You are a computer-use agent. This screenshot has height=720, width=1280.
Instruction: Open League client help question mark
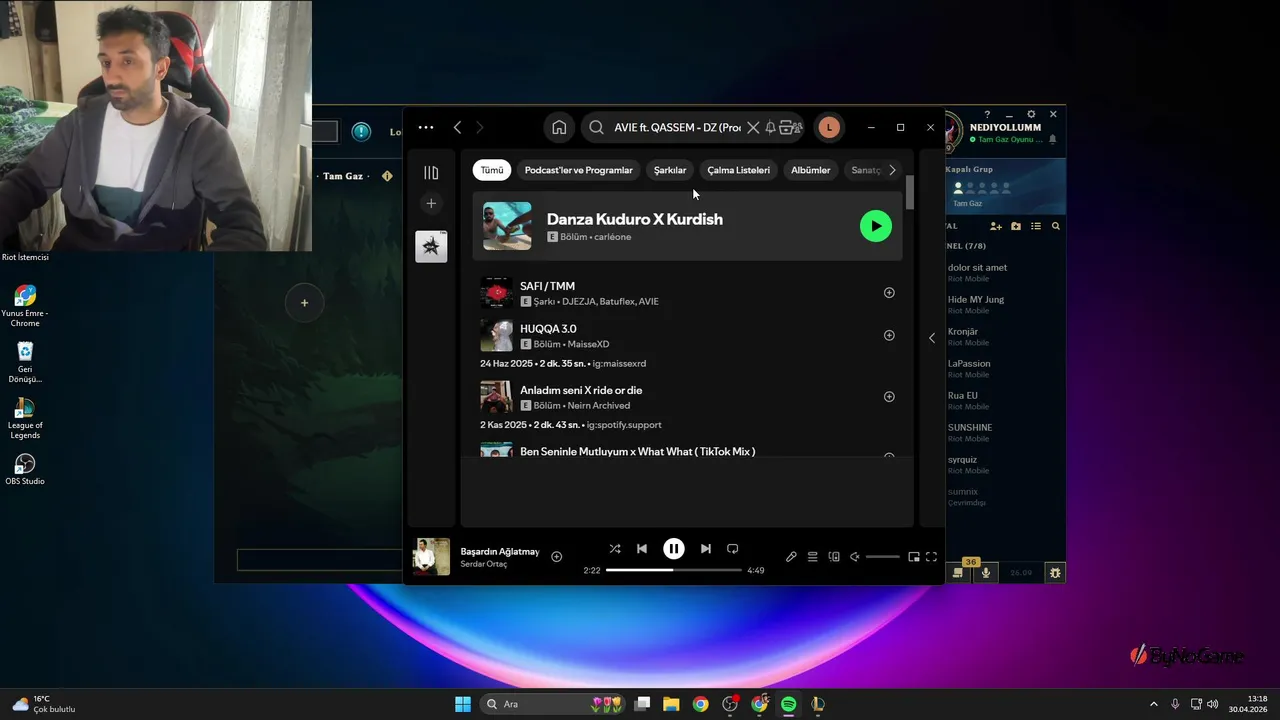pos(987,115)
